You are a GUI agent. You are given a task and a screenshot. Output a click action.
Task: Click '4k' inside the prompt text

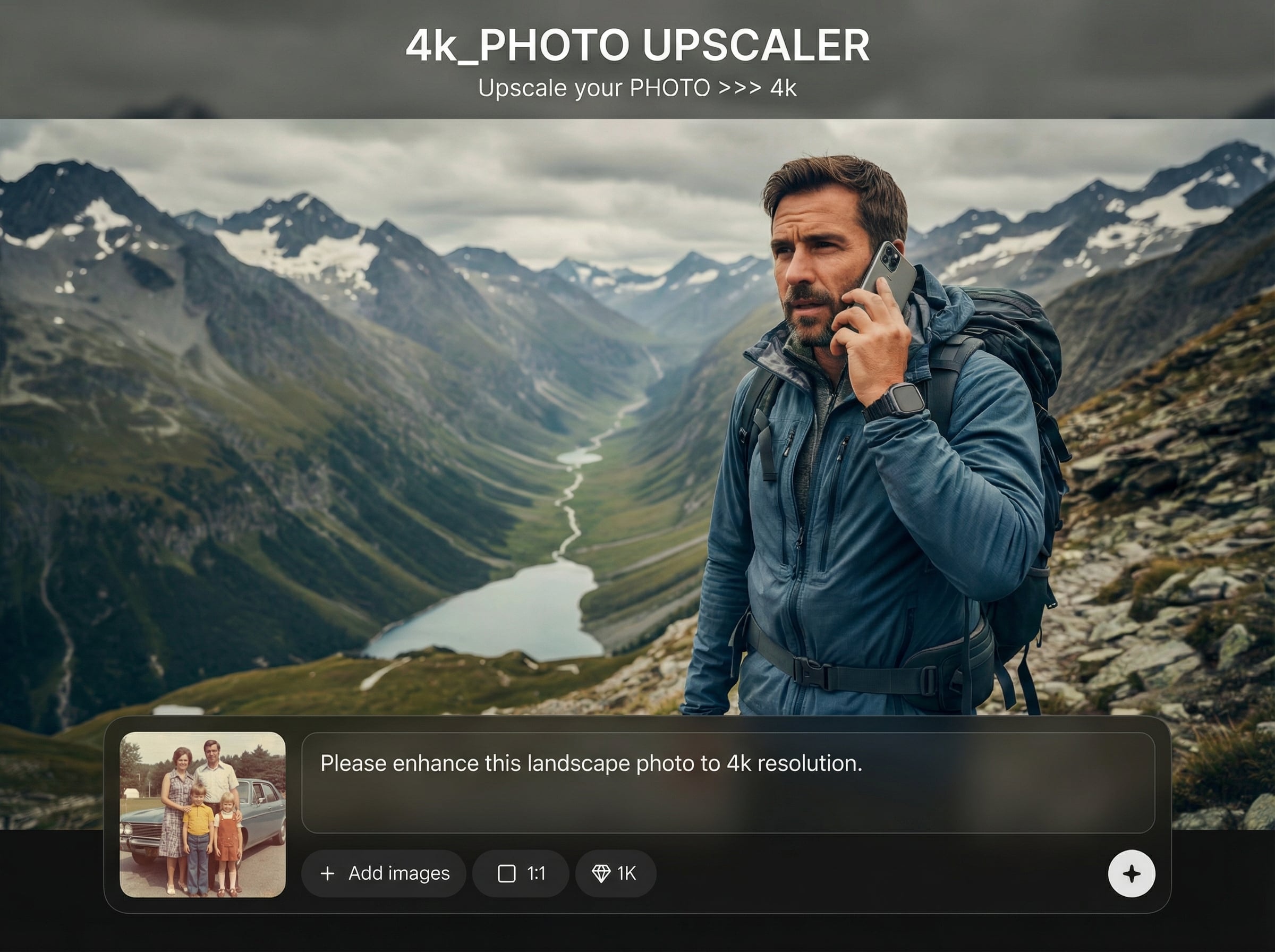(x=738, y=763)
